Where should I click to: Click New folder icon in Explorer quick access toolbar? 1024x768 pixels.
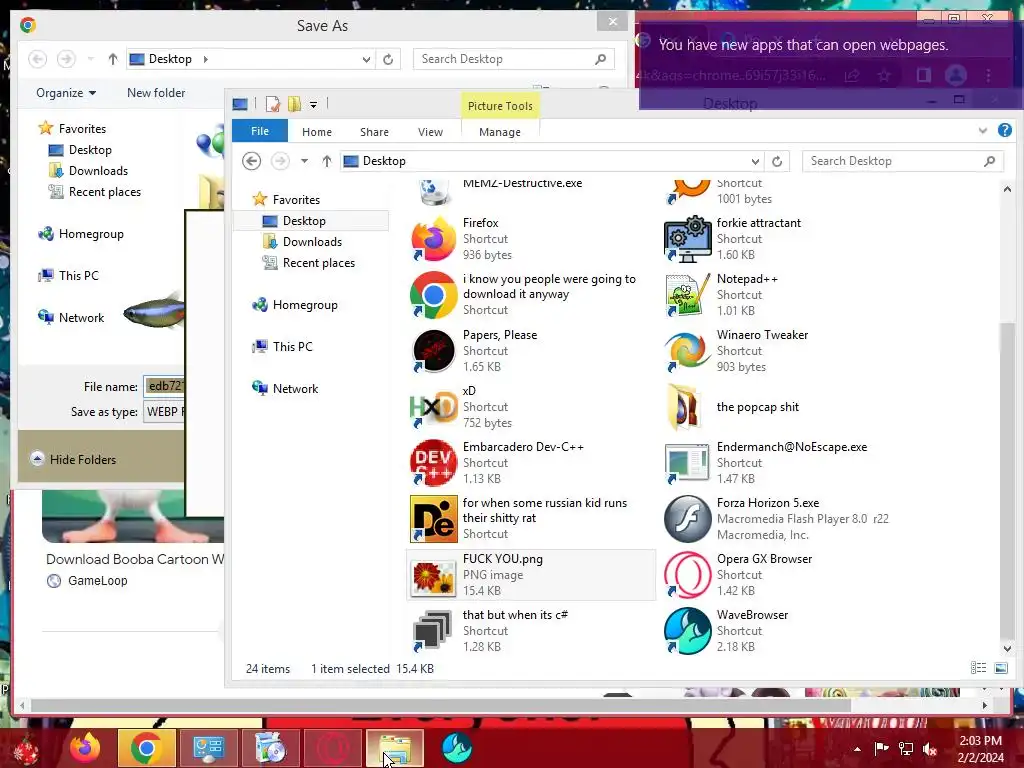(x=295, y=104)
